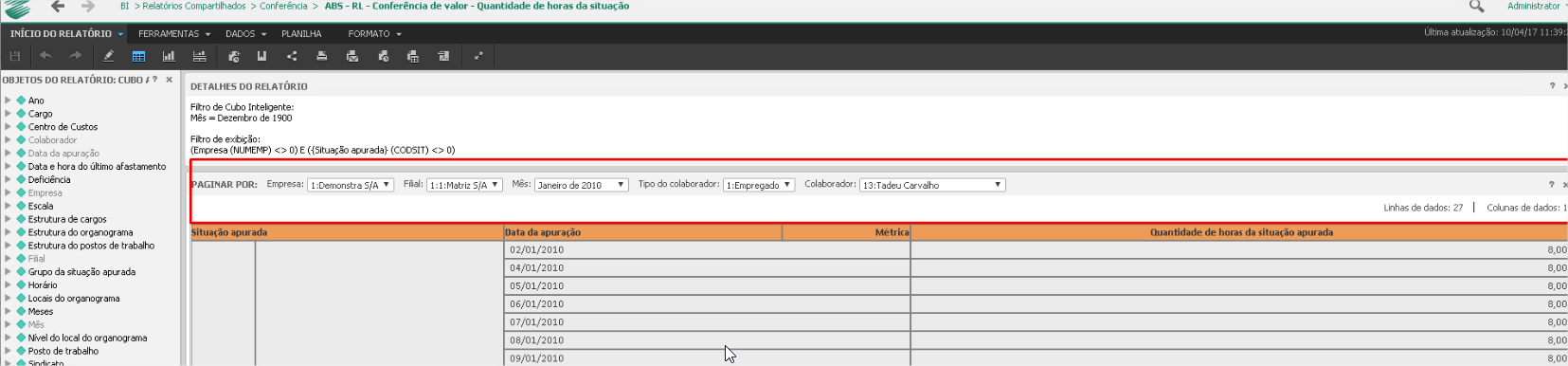
Task: Close the Objetos do Relatório panel
Action: click(x=170, y=80)
